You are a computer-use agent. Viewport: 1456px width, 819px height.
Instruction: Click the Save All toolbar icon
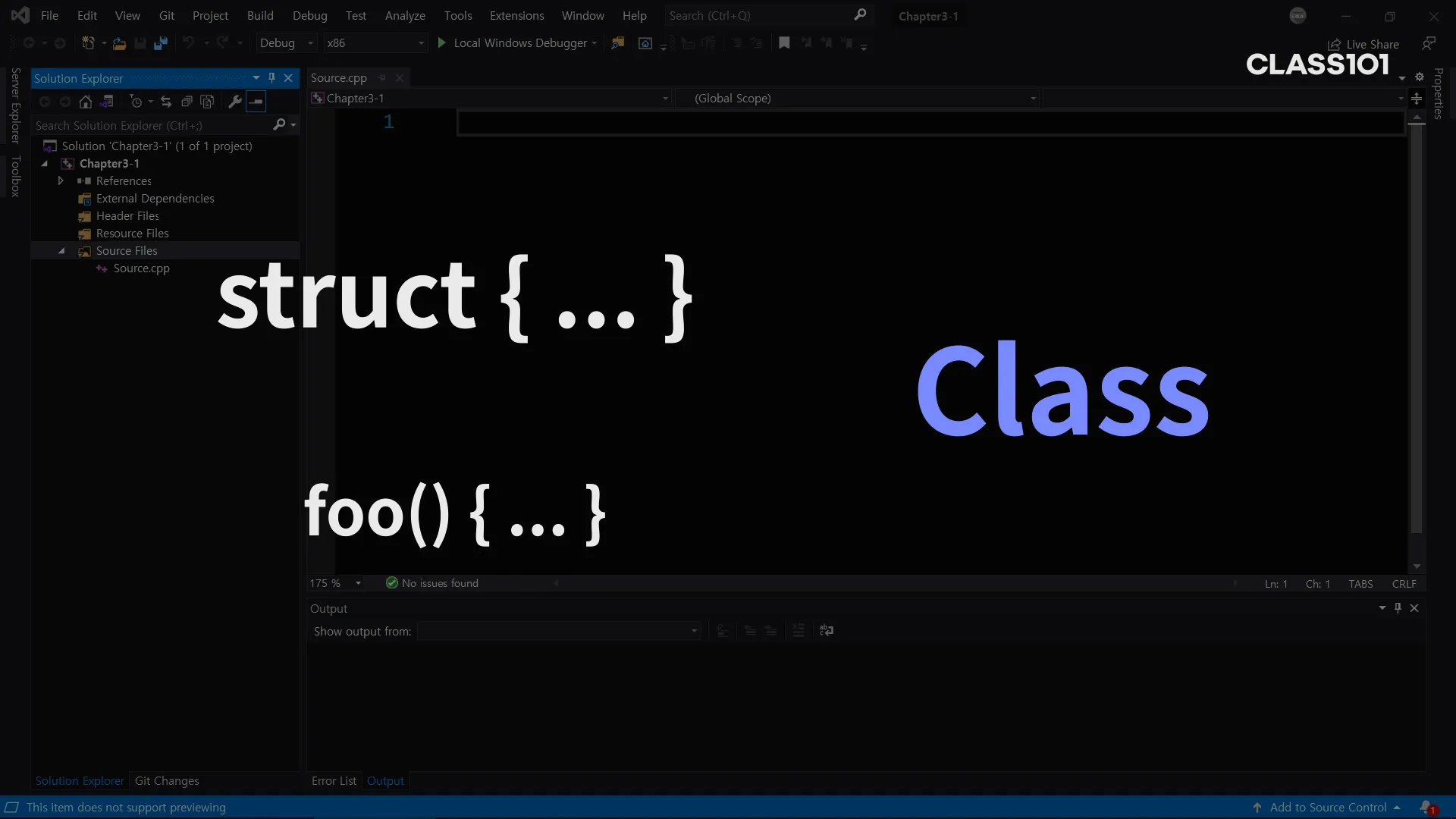pyautogui.click(x=160, y=43)
